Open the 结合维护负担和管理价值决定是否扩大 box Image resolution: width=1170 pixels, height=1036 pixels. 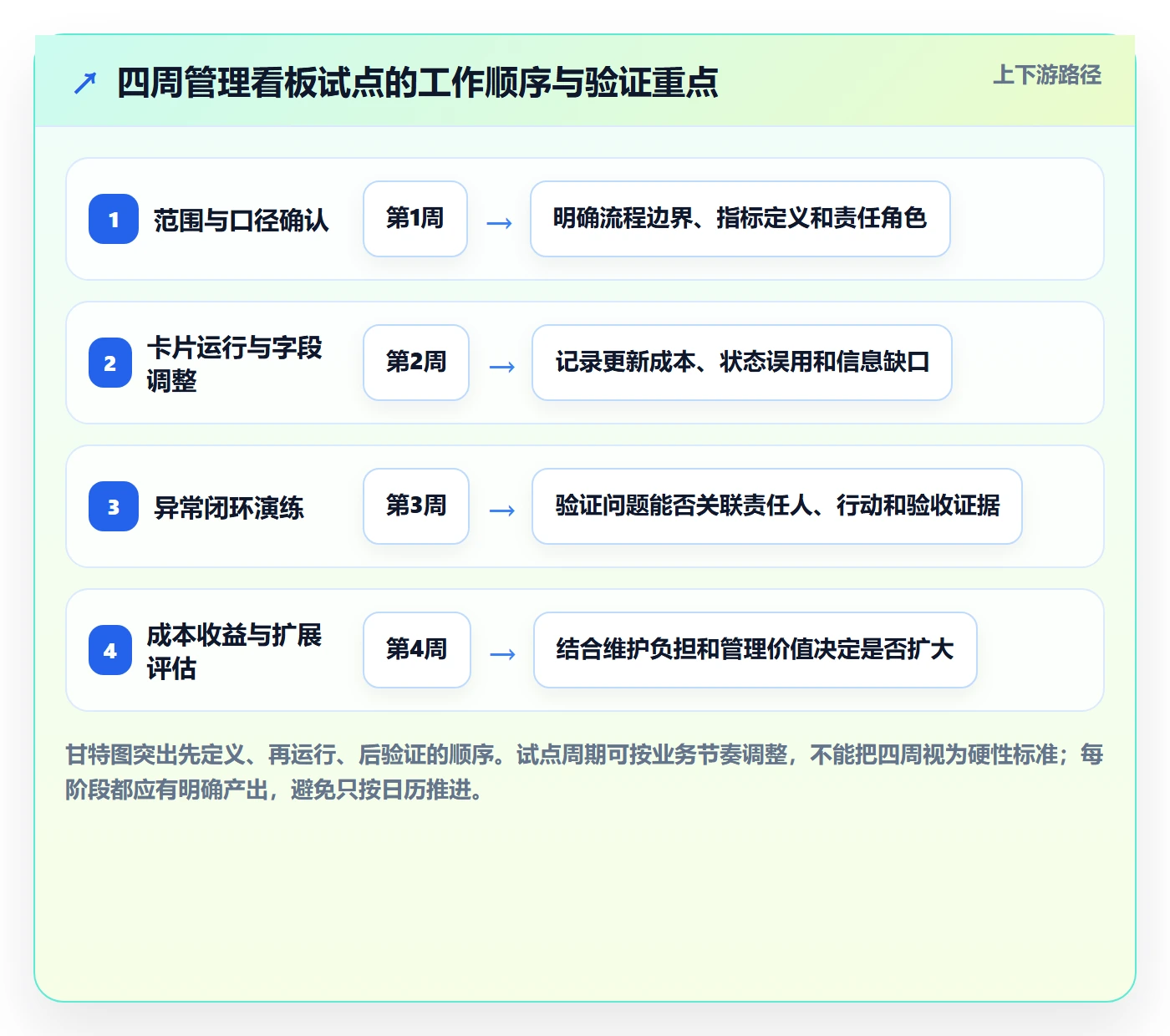pos(755,650)
